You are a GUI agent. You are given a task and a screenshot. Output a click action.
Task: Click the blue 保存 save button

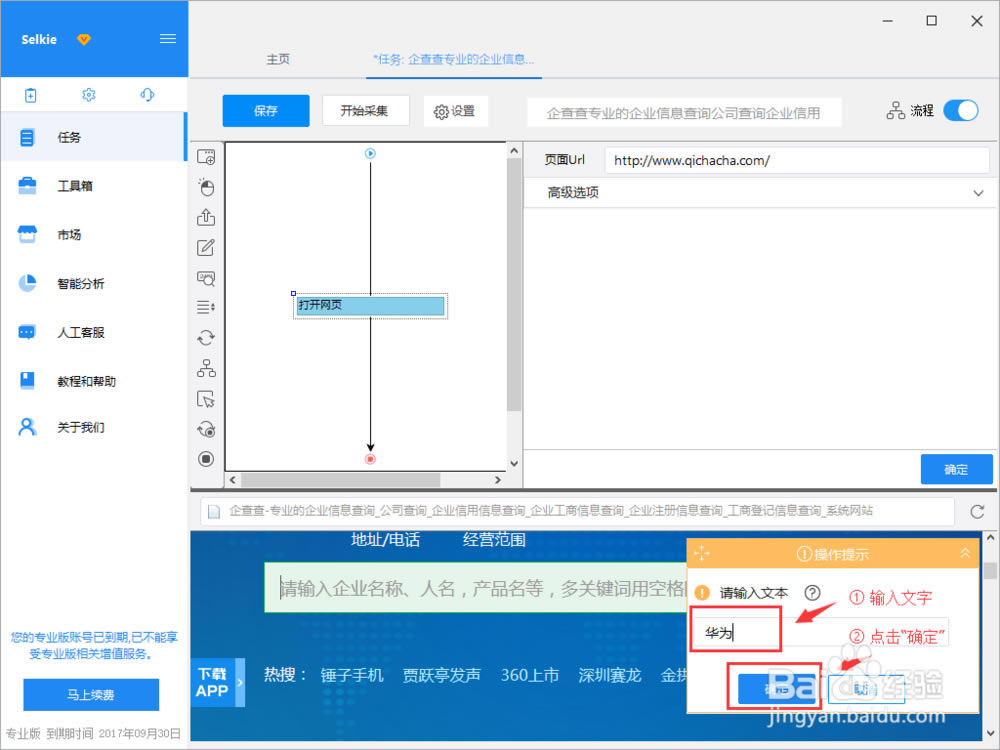point(266,111)
